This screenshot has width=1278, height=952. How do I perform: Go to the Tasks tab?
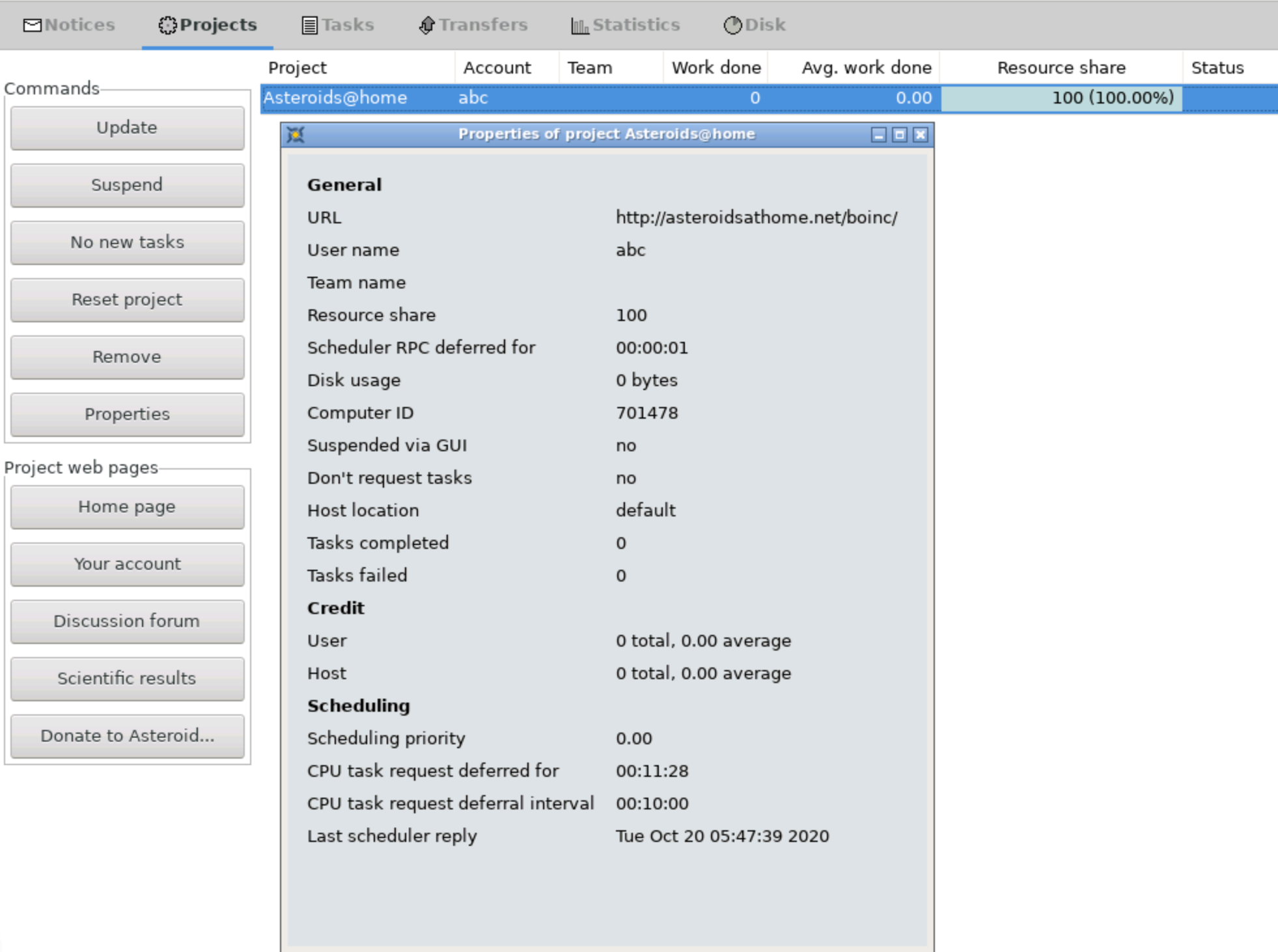click(339, 25)
